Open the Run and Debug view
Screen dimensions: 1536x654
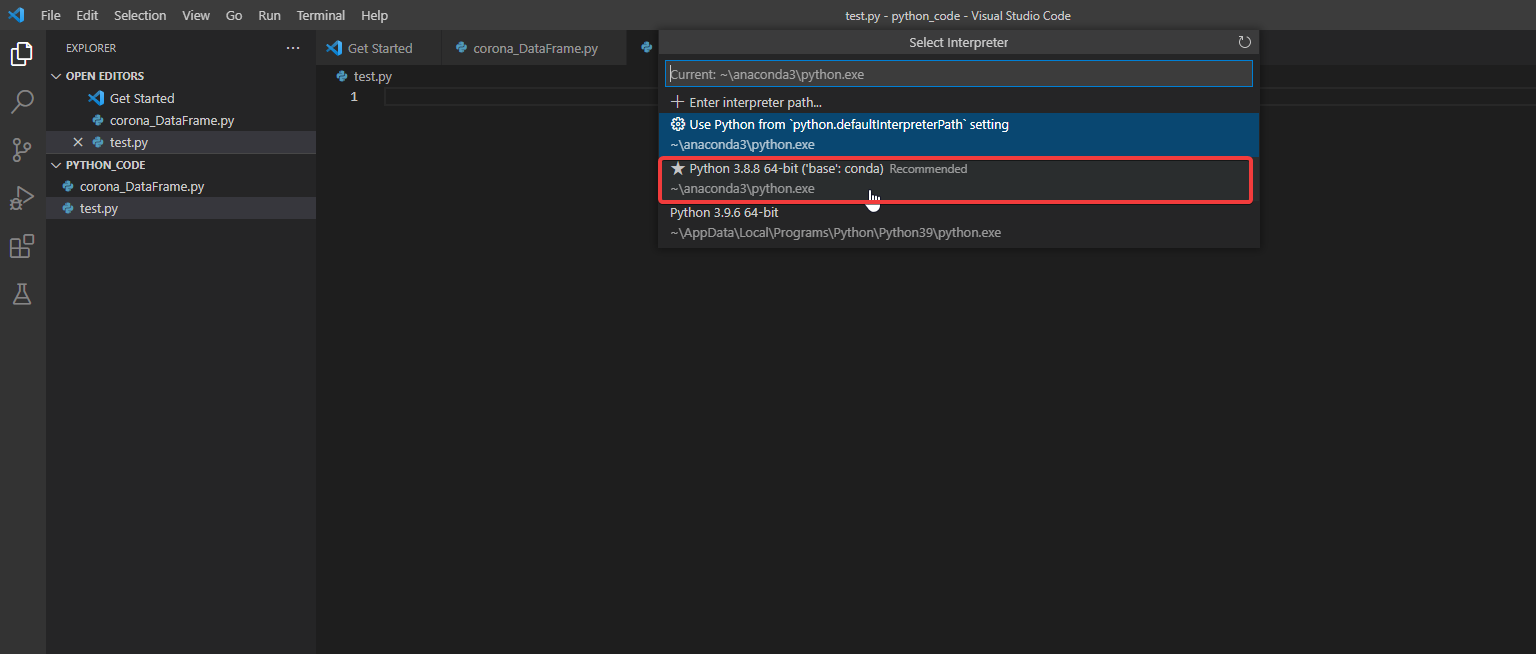tap(22, 198)
